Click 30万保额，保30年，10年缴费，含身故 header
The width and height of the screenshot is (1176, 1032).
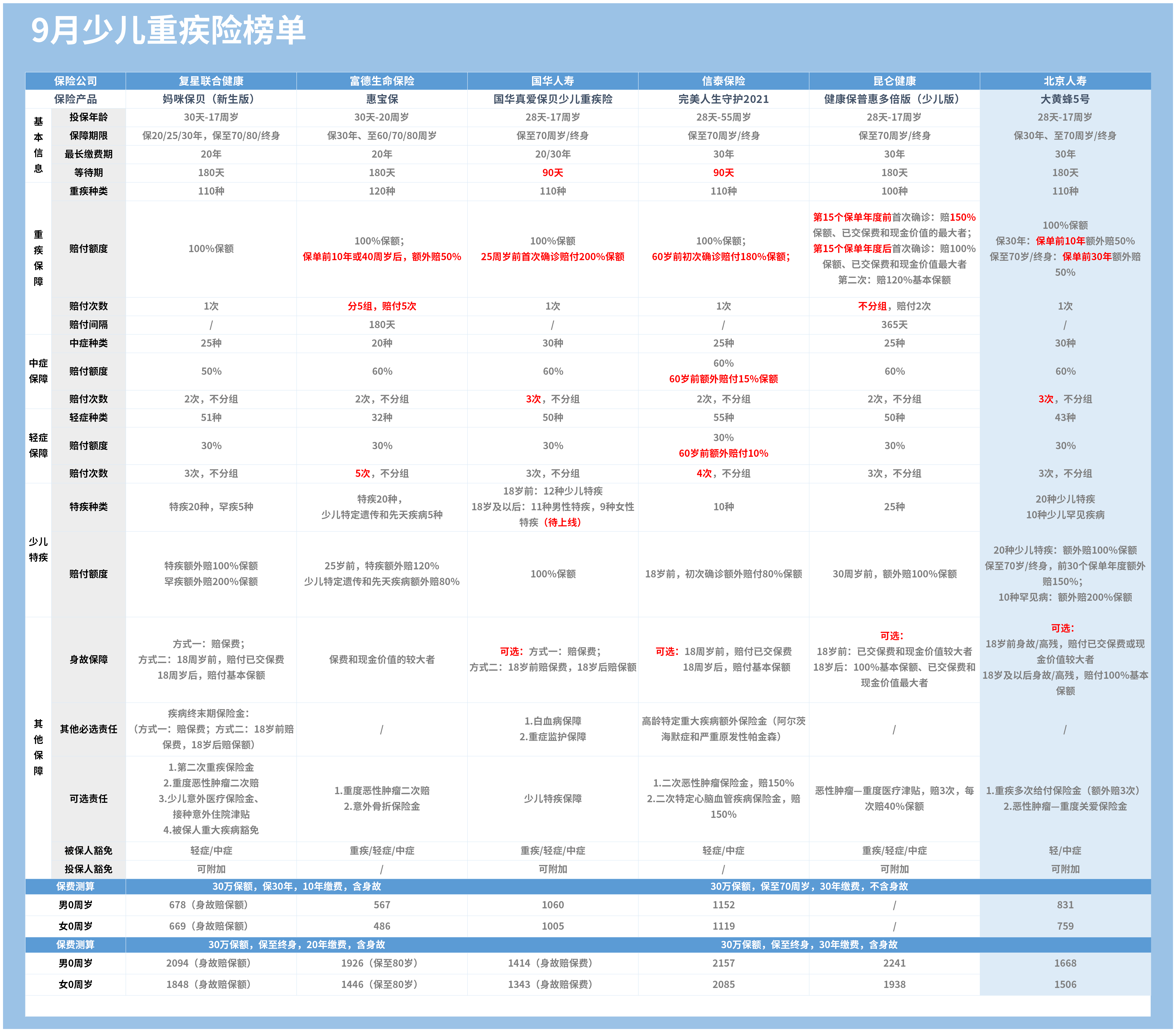coord(297,886)
